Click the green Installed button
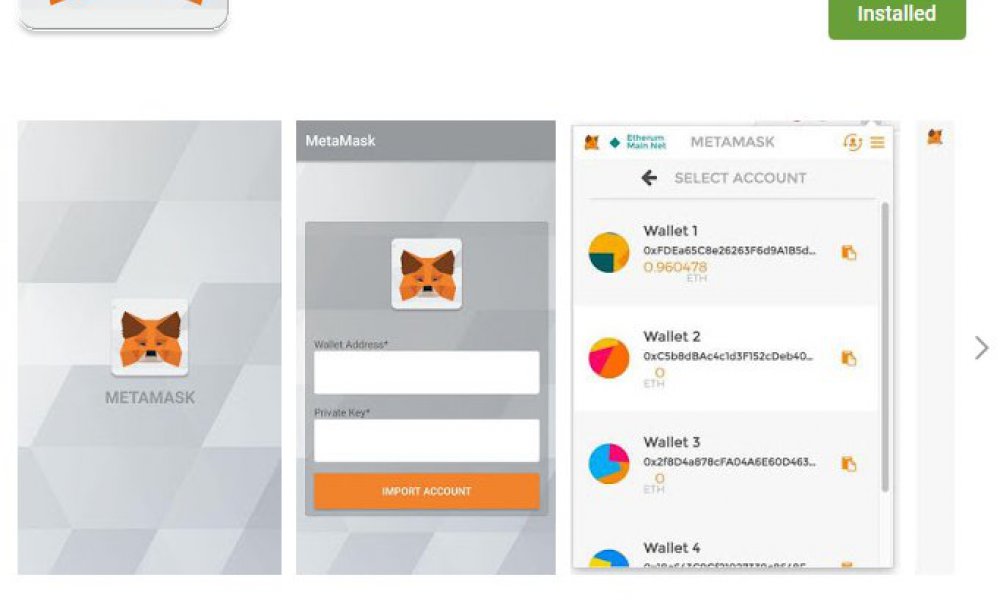 tap(897, 17)
